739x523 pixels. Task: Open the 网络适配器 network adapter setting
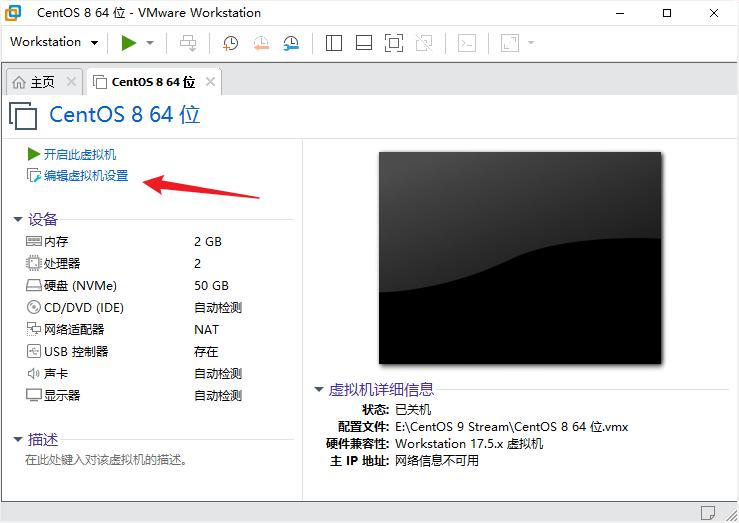pyautogui.click(x=73, y=330)
